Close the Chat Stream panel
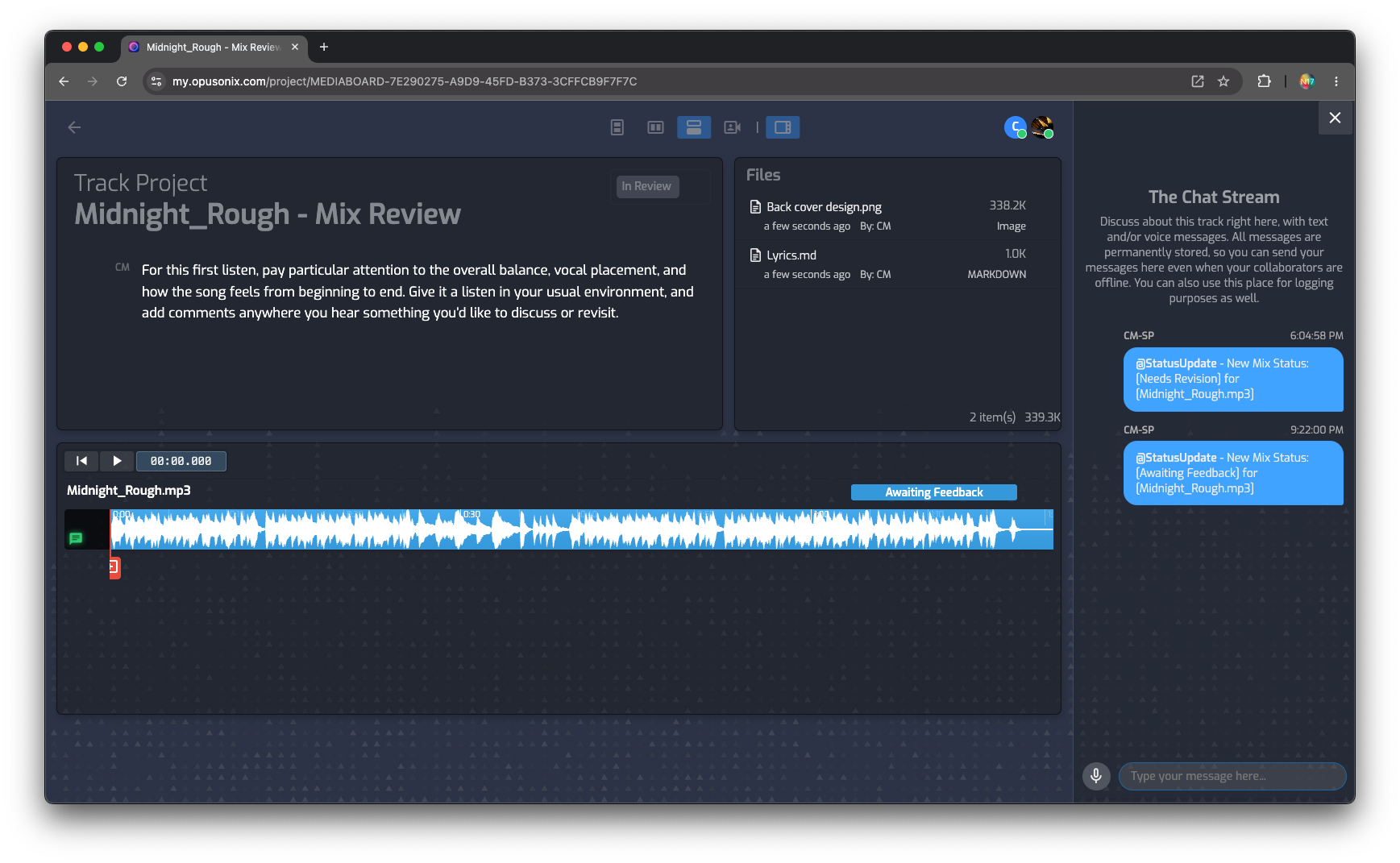The height and width of the screenshot is (863, 1400). click(x=1335, y=118)
